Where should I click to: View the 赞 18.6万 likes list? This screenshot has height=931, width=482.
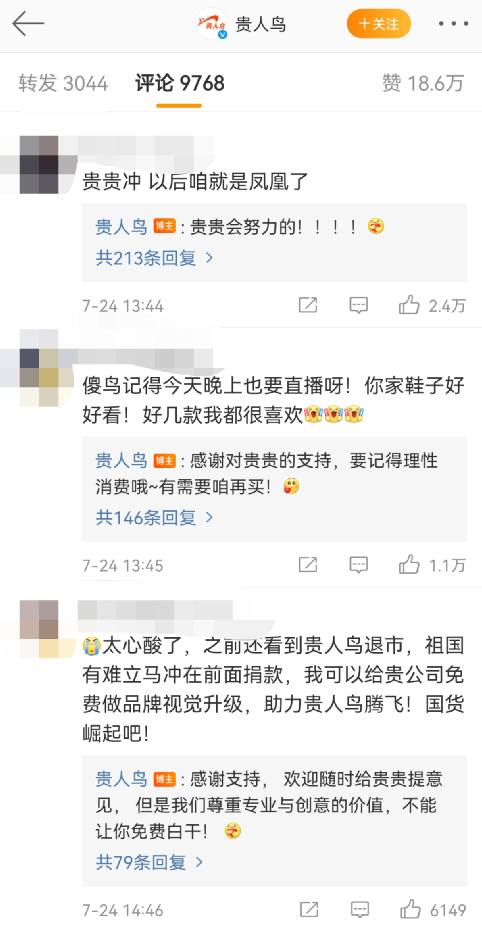click(423, 84)
